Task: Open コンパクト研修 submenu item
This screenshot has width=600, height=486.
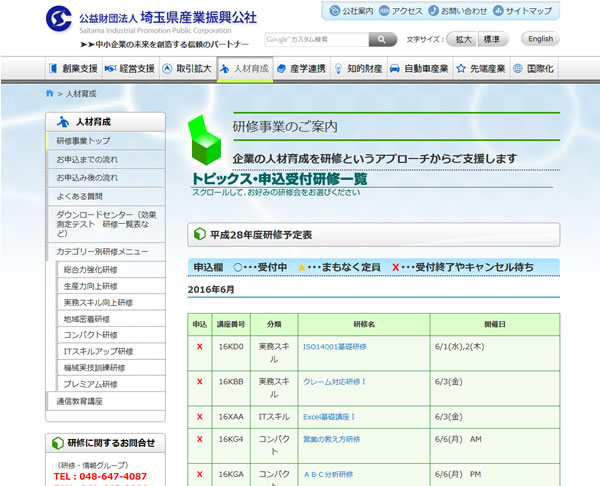Action: point(111,335)
